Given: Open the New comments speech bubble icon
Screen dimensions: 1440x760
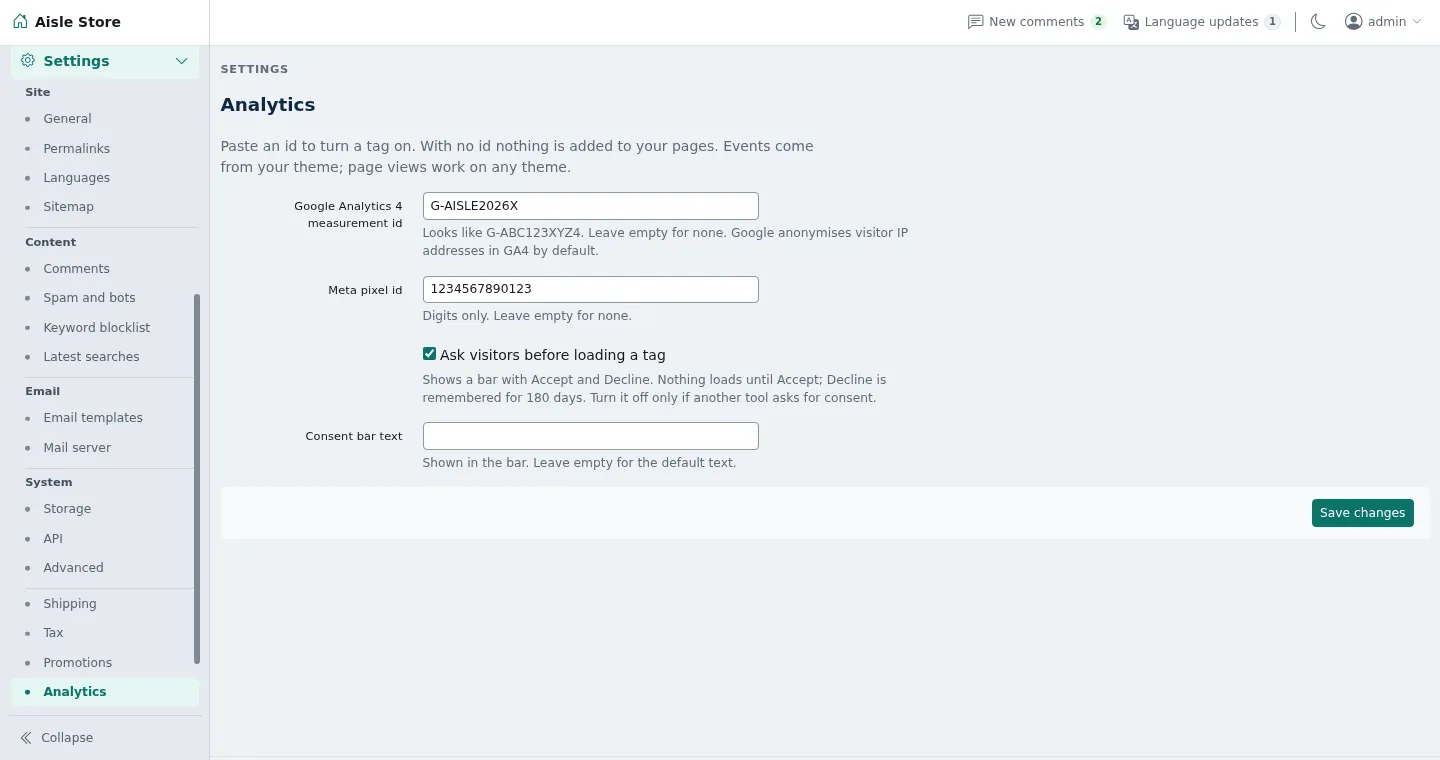Looking at the screenshot, I should pos(975,22).
